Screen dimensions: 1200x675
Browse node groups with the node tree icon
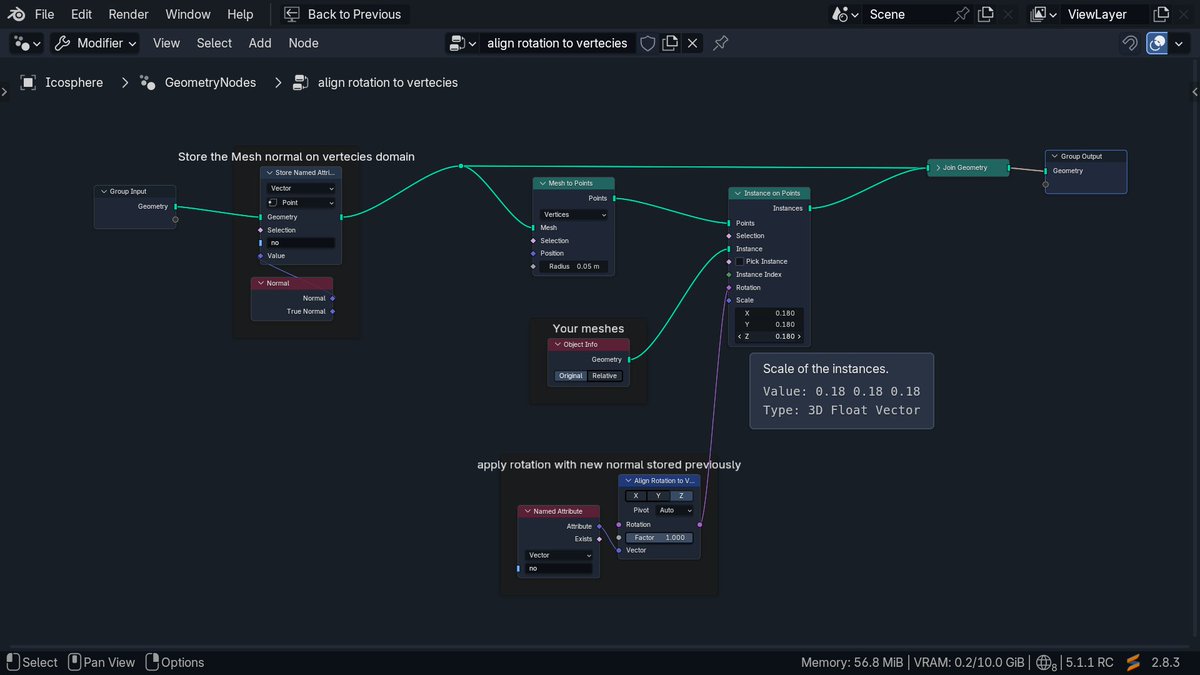pyautogui.click(x=462, y=43)
